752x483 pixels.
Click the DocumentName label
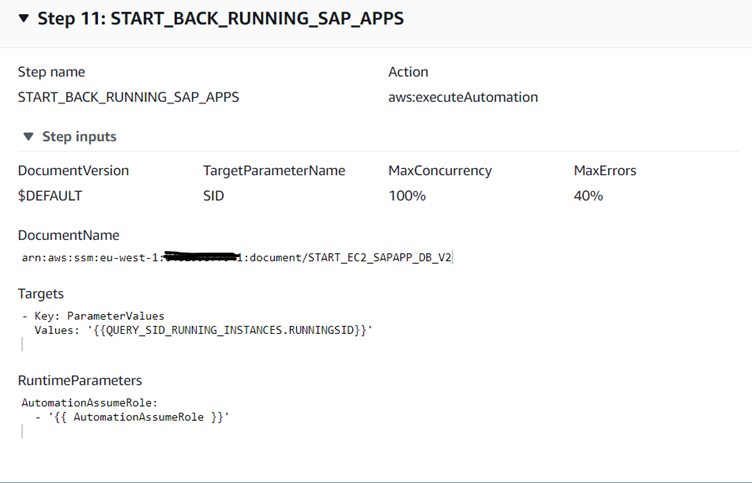coord(69,236)
